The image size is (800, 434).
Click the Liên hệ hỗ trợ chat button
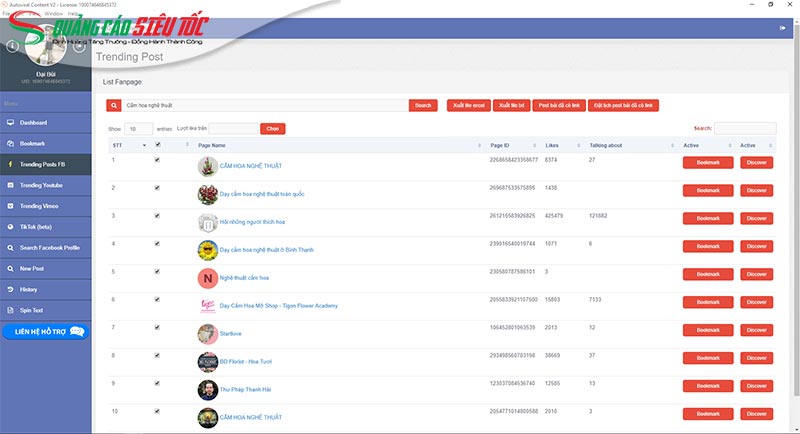tap(49, 331)
